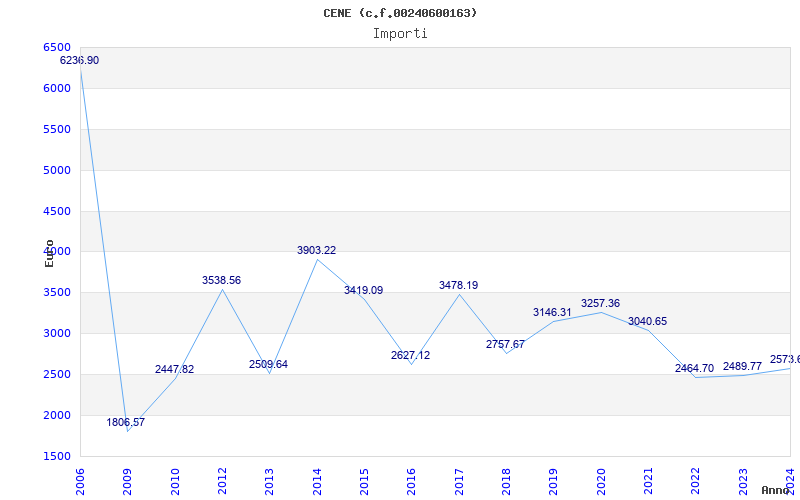
Task: Click data label 3257.36
Action: [x=601, y=304]
